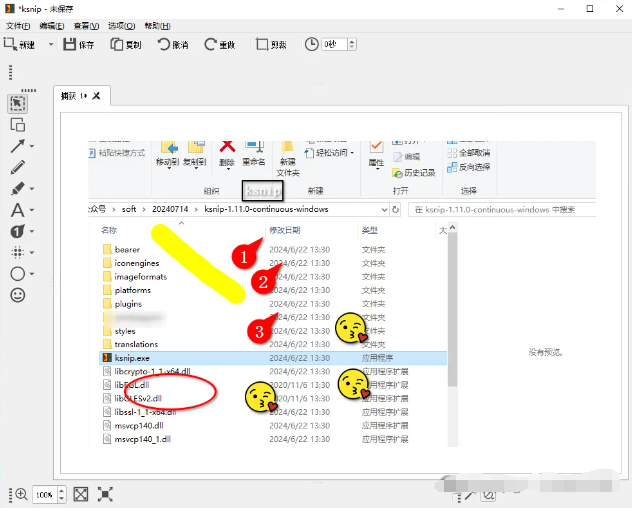Expand the Blur tool options dropdown
632x508 pixels.
click(32, 252)
